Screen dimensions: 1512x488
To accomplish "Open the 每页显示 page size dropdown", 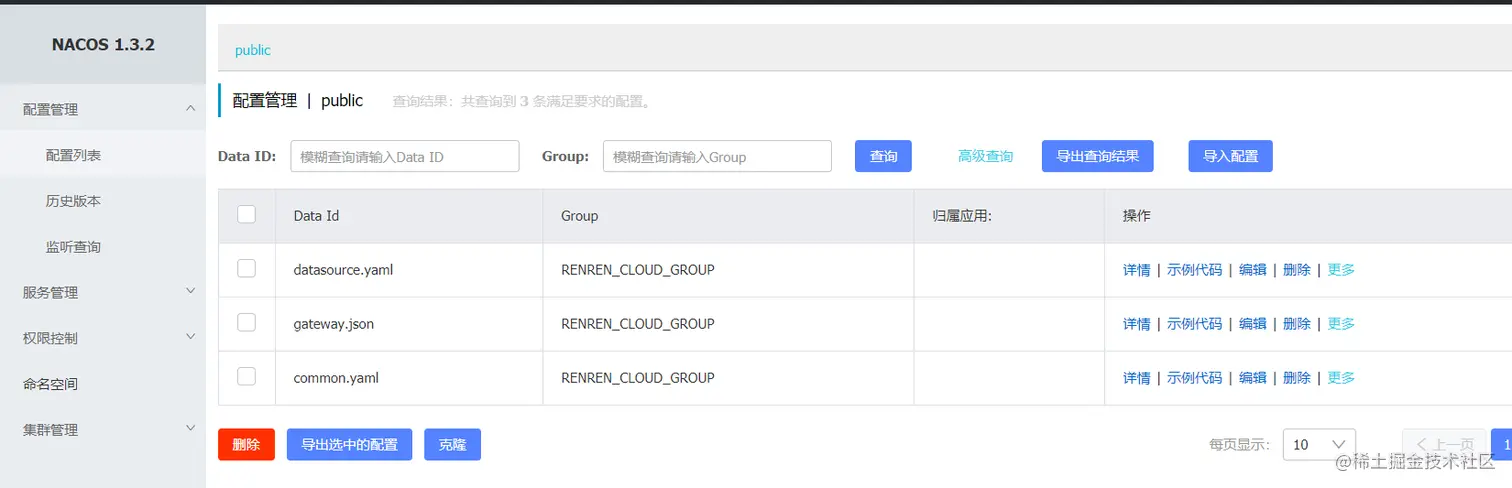I will pos(1319,445).
